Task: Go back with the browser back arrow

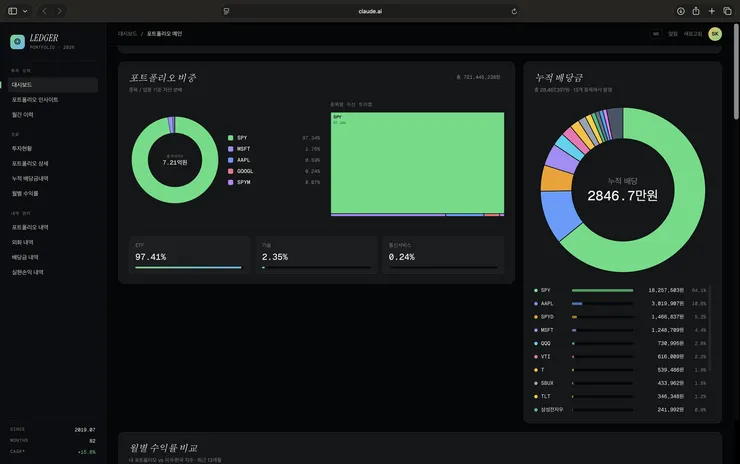Action: [44, 11]
